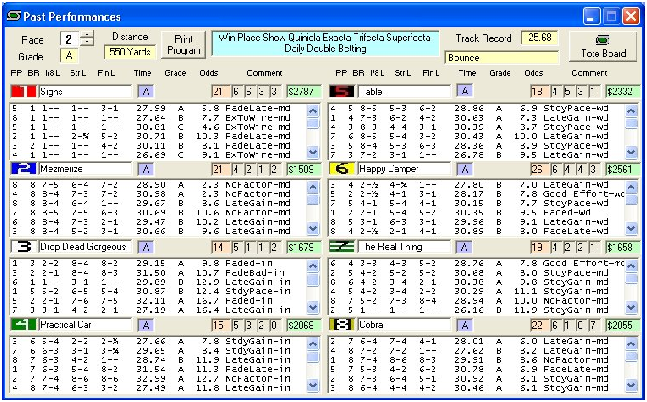Click scroll up arrow in Signs history list
This screenshot has width=647, height=402.
point(313,111)
